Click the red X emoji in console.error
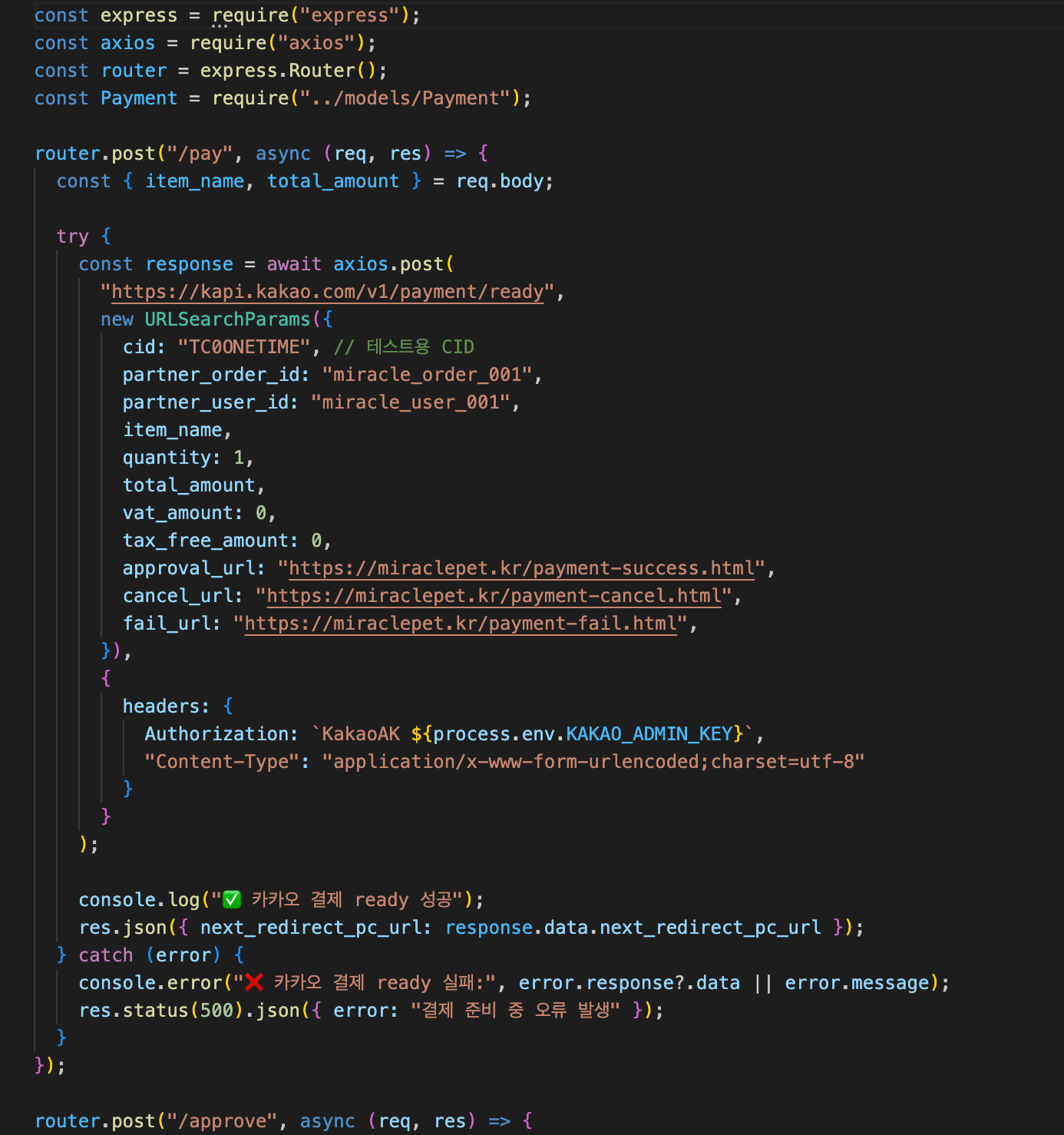Screen dimensions: 1064x1135 (254, 982)
